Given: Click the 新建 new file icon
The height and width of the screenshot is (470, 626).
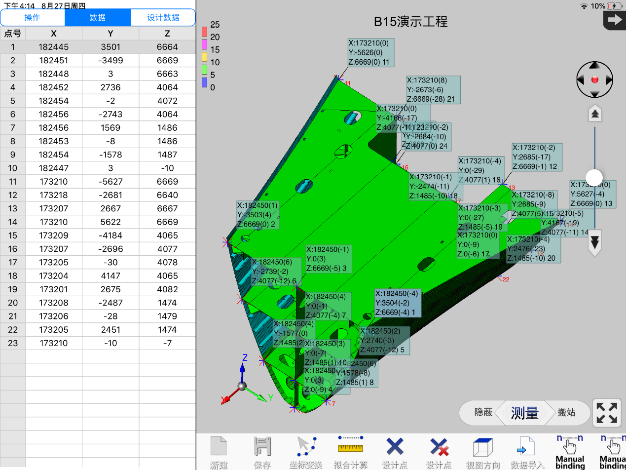Looking at the screenshot, I should tap(219, 448).
